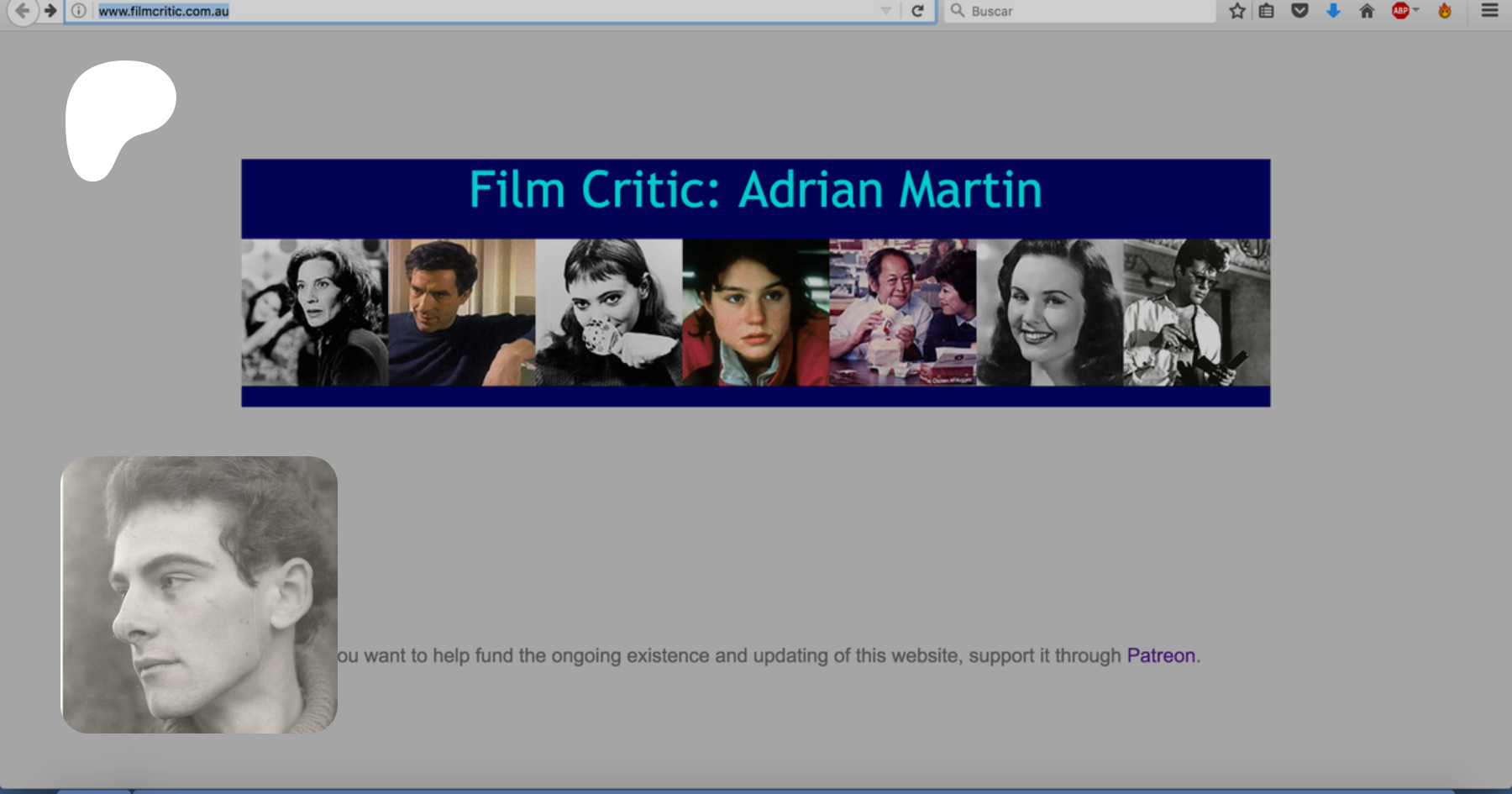The width and height of the screenshot is (1512, 794).
Task: Open the hamburger menu
Action: [1489, 11]
